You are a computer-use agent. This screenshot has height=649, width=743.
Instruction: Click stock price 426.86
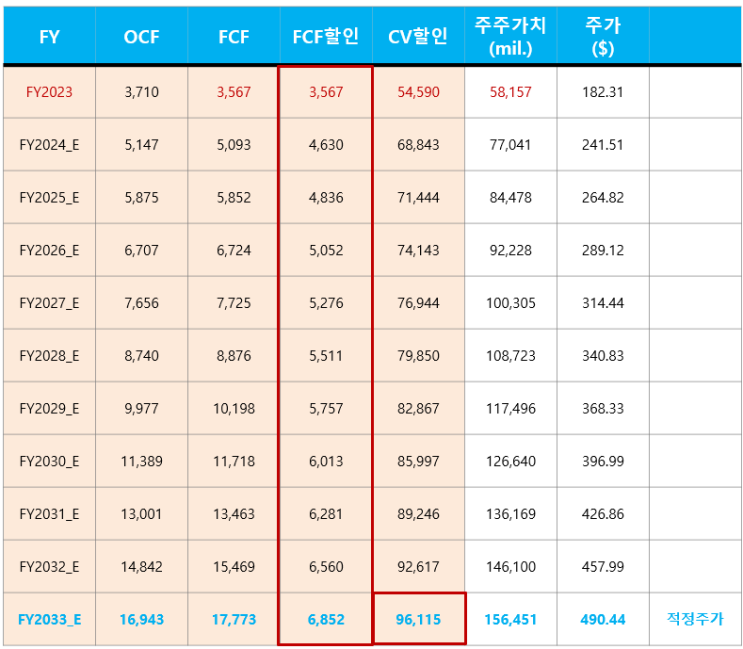coord(603,514)
